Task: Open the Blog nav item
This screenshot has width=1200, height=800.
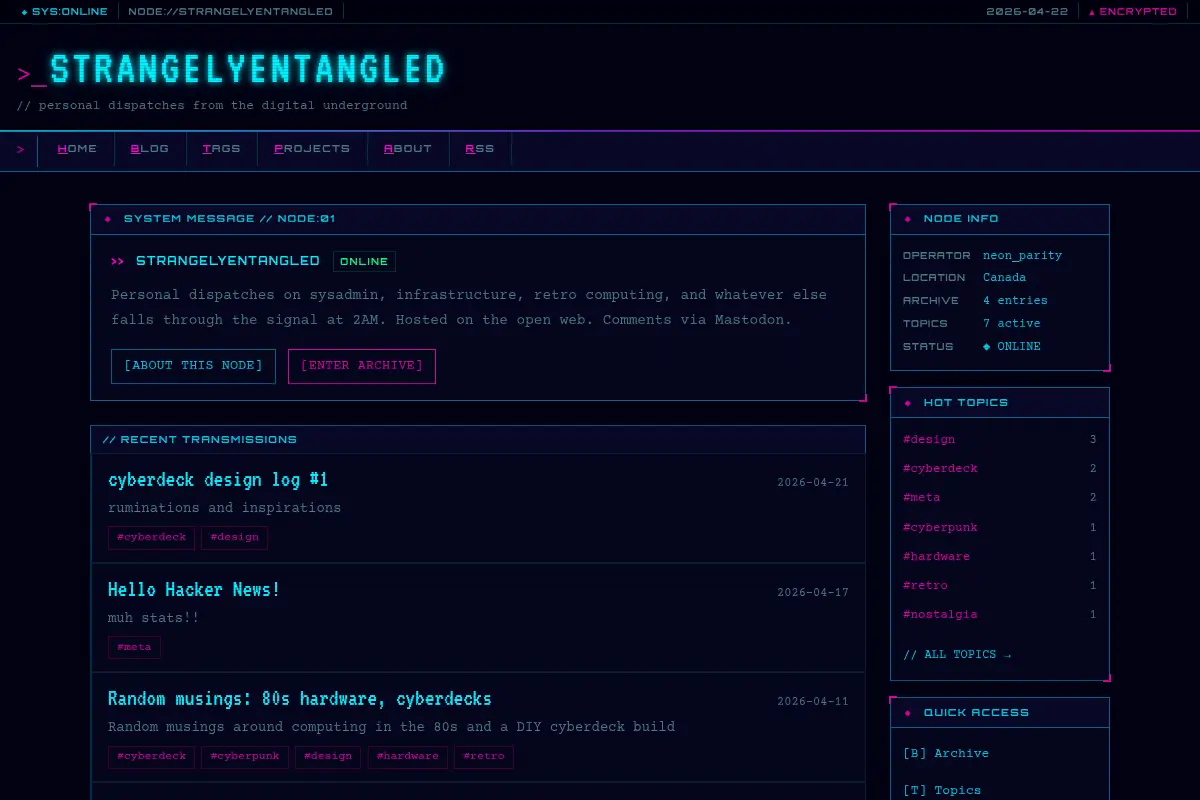Action: click(x=150, y=149)
